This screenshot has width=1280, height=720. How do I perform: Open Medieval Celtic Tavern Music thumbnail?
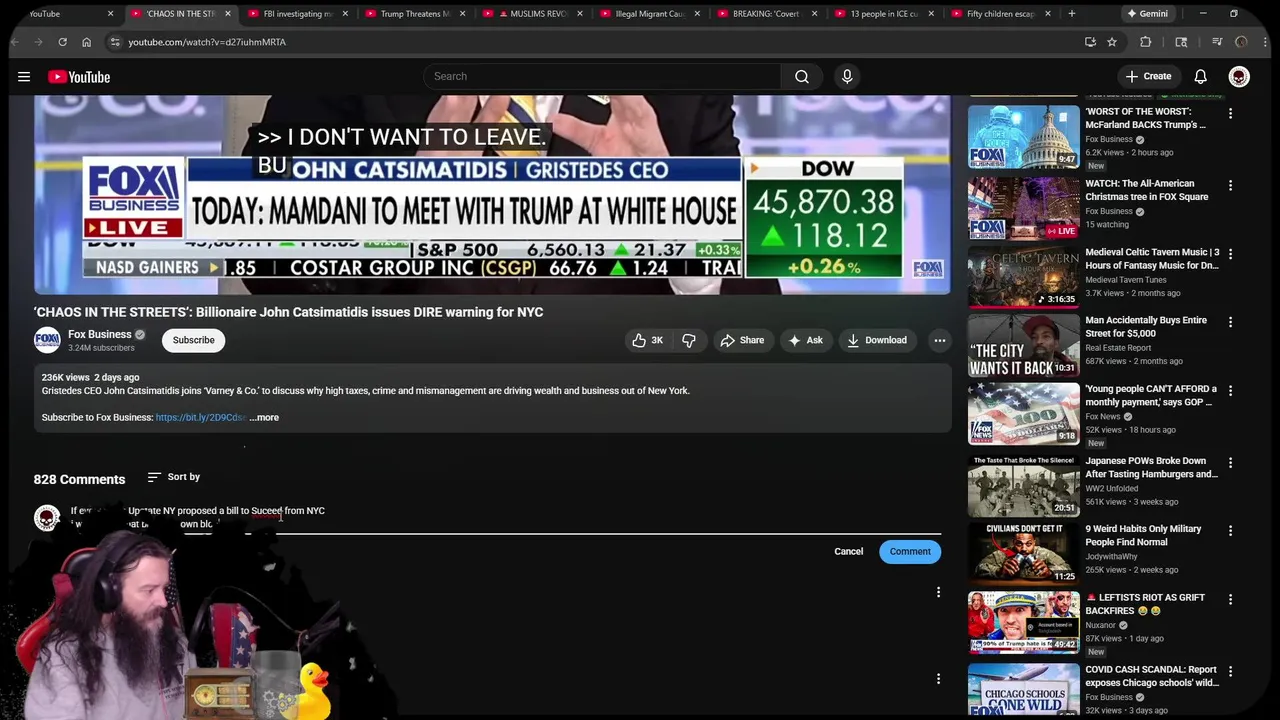pyautogui.click(x=1023, y=277)
